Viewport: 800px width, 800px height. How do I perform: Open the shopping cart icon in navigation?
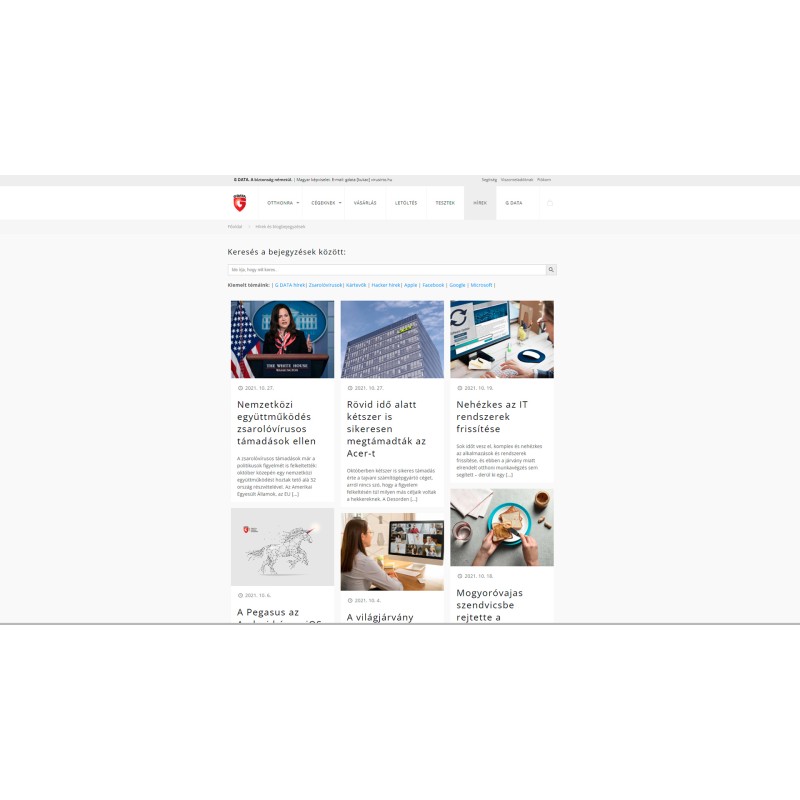coord(549,203)
